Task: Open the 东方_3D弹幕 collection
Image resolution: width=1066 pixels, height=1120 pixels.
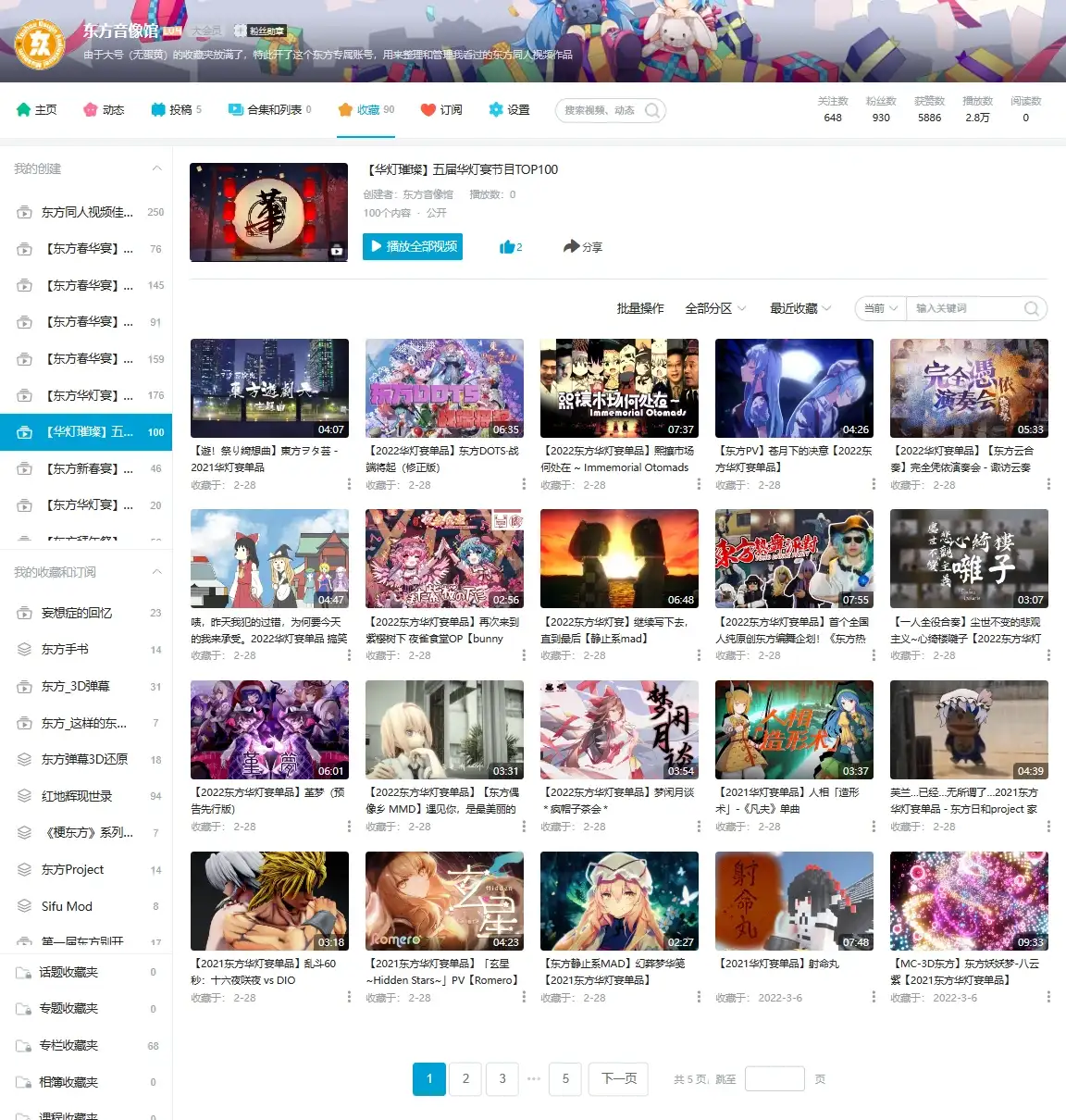Action: [x=85, y=686]
